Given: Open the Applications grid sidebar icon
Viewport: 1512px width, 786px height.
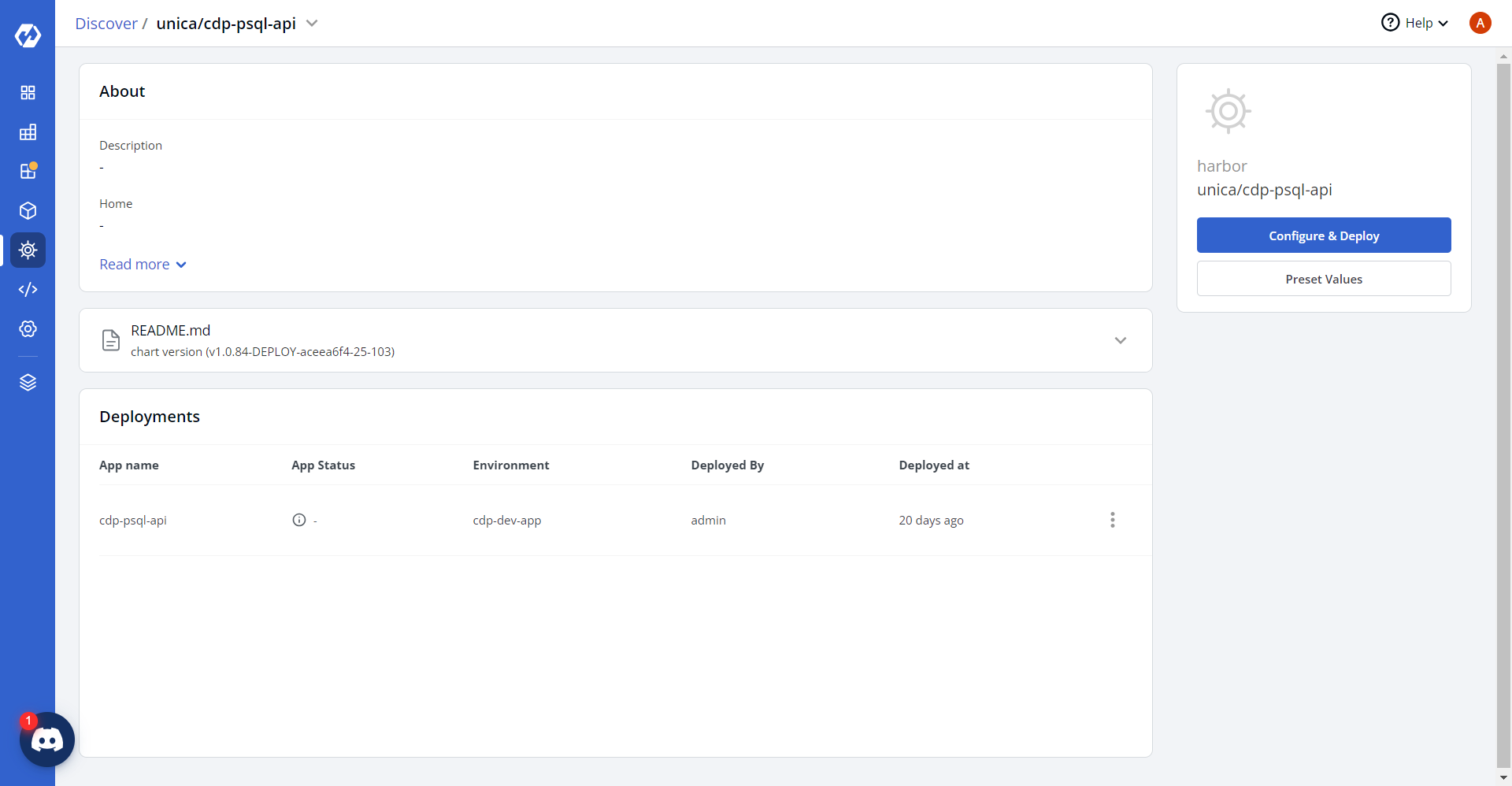Looking at the screenshot, I should click(28, 93).
